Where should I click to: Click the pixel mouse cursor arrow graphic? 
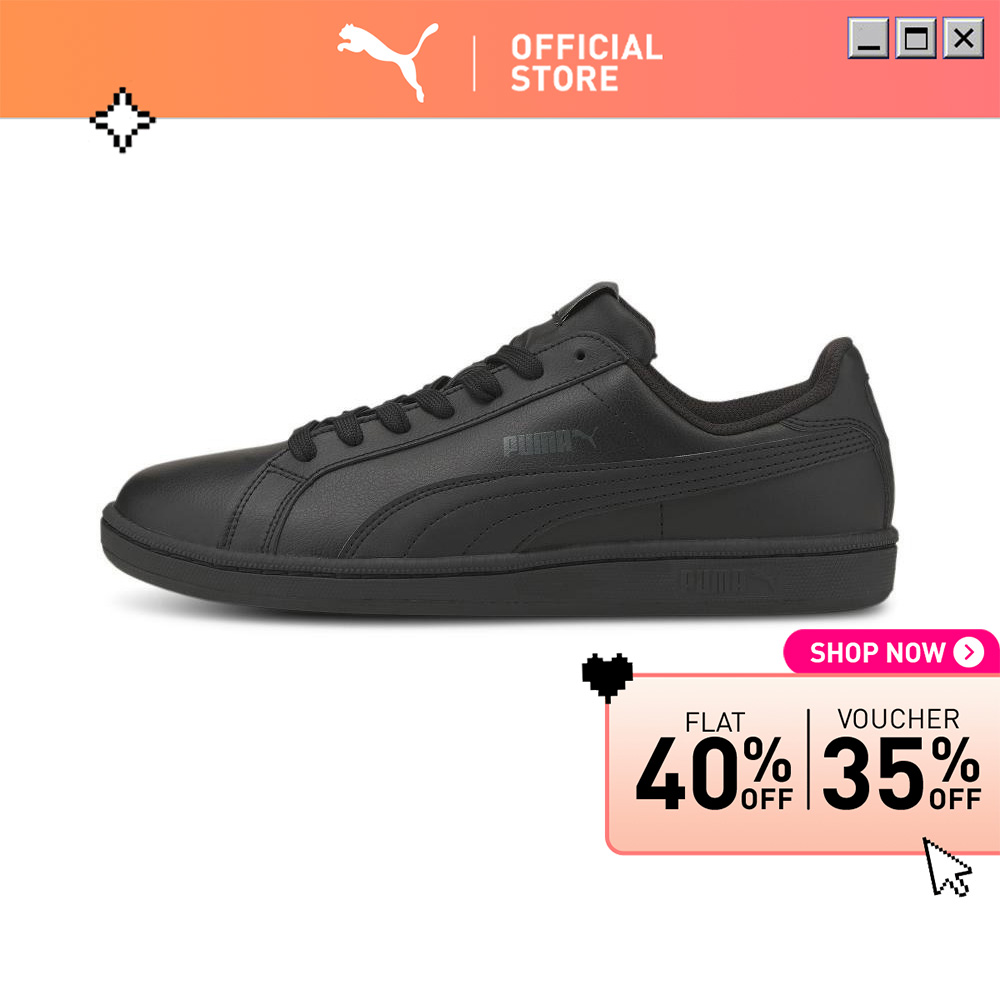[x=947, y=867]
